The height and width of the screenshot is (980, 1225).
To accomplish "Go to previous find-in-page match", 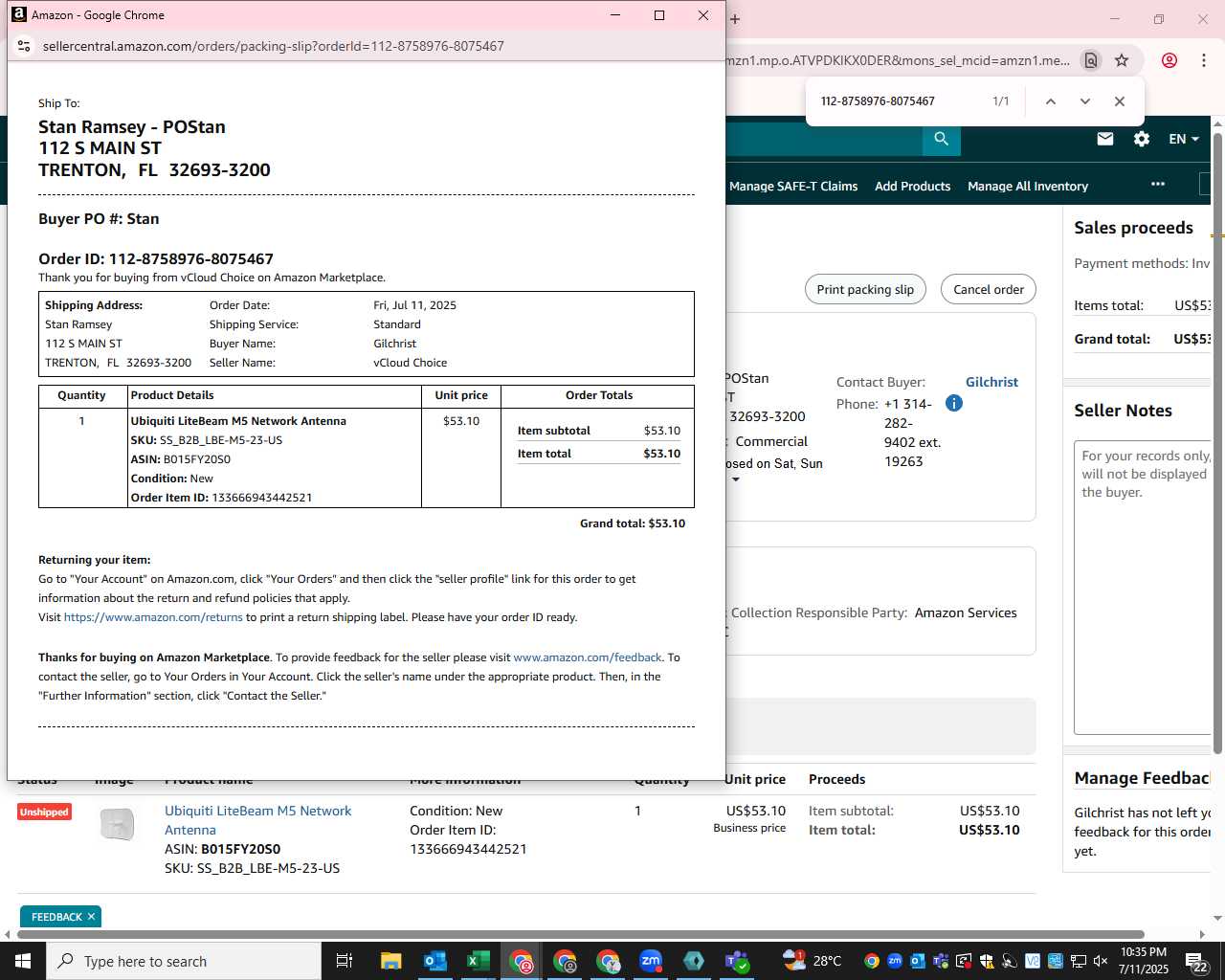I will [1050, 101].
